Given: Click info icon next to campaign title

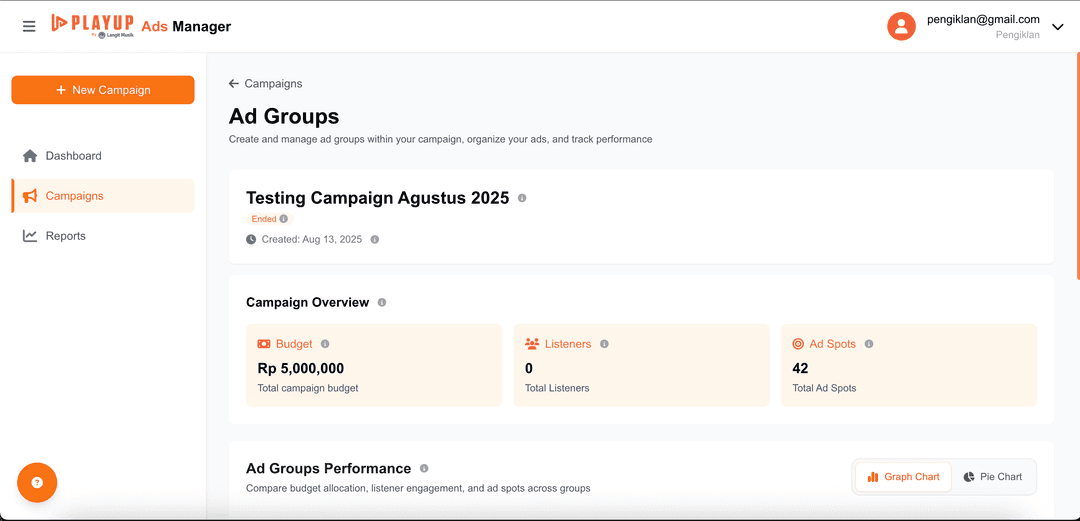Looking at the screenshot, I should [x=522, y=198].
